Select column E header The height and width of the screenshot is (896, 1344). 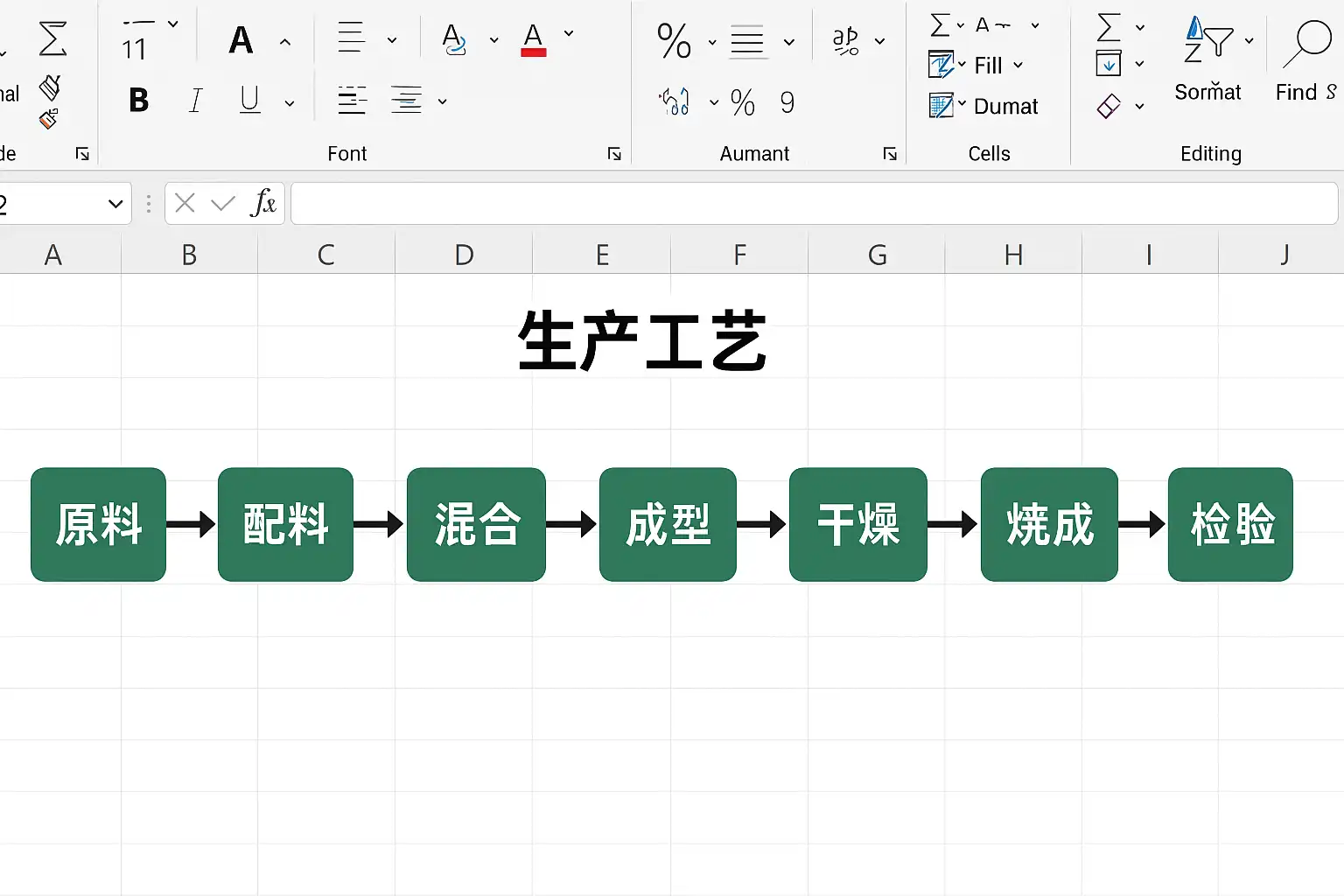tap(602, 255)
